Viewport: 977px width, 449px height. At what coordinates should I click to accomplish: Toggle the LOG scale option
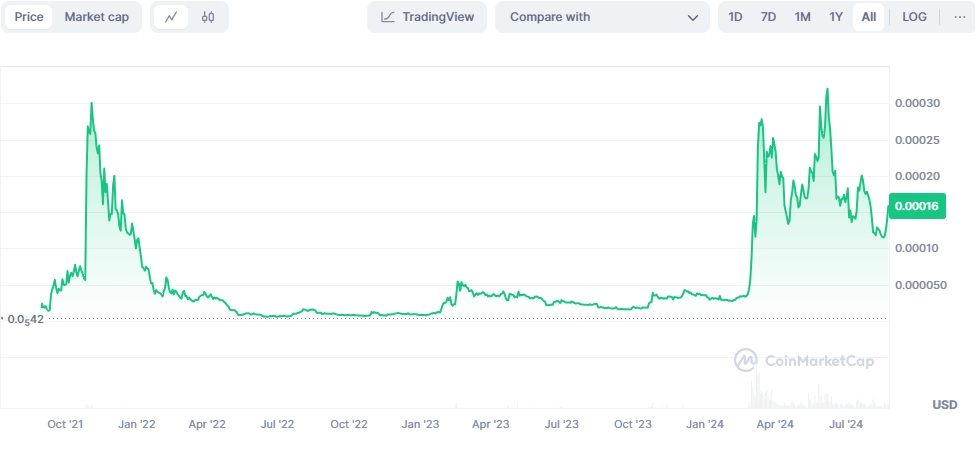[914, 17]
